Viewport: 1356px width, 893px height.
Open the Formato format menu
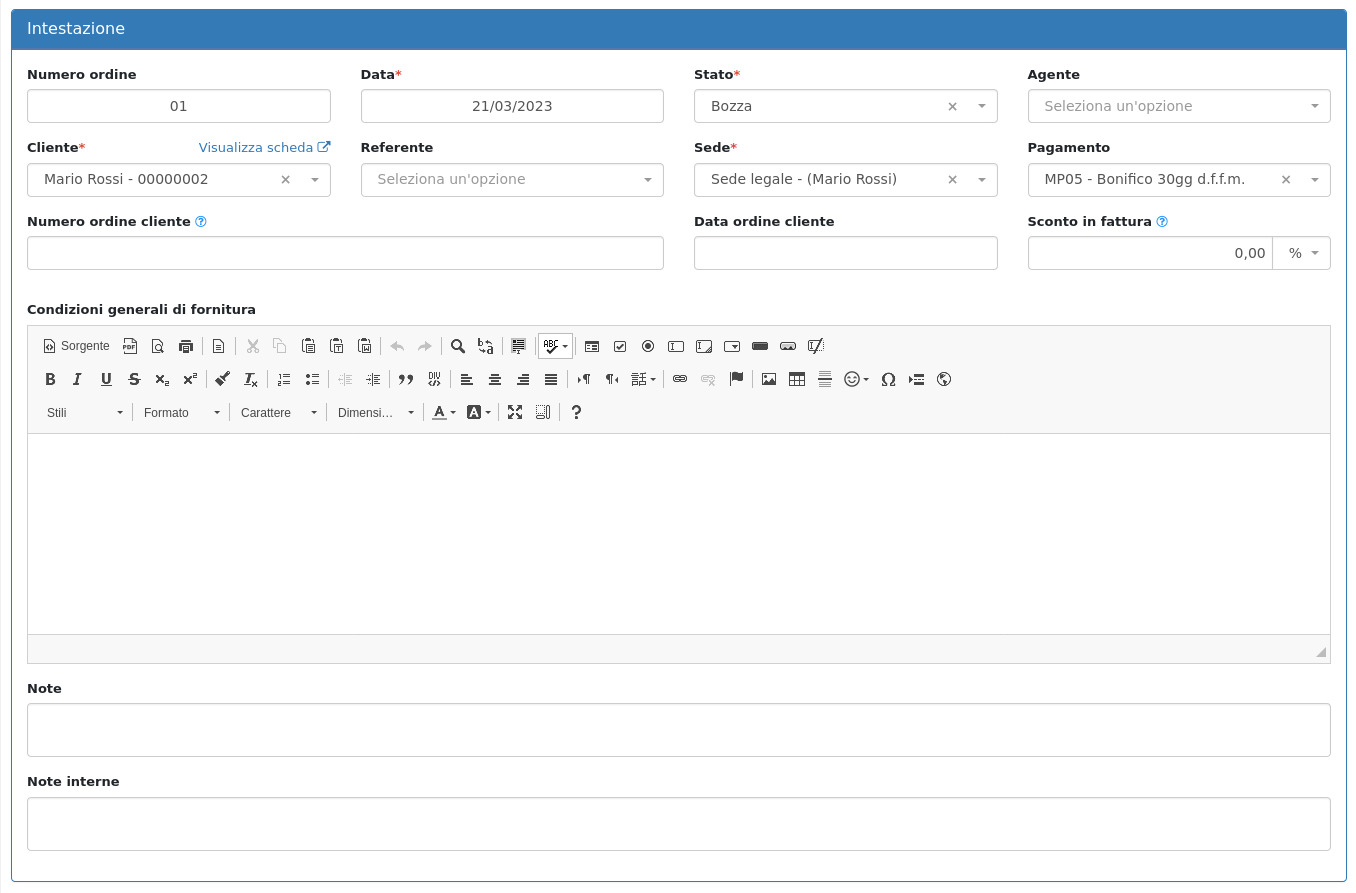click(181, 412)
